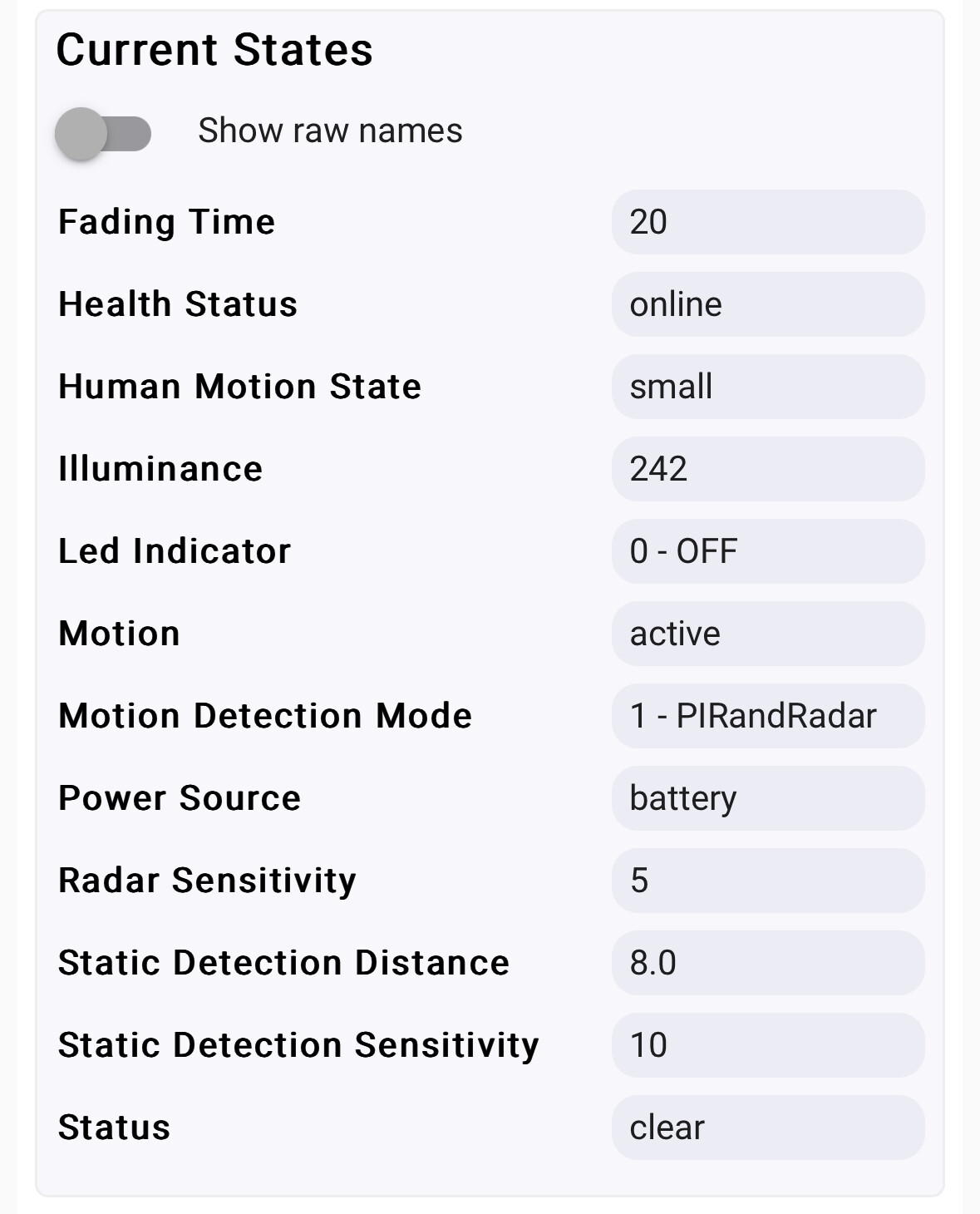Click the Show raw names label
Screen dimensions: 980x1214
click(330, 131)
